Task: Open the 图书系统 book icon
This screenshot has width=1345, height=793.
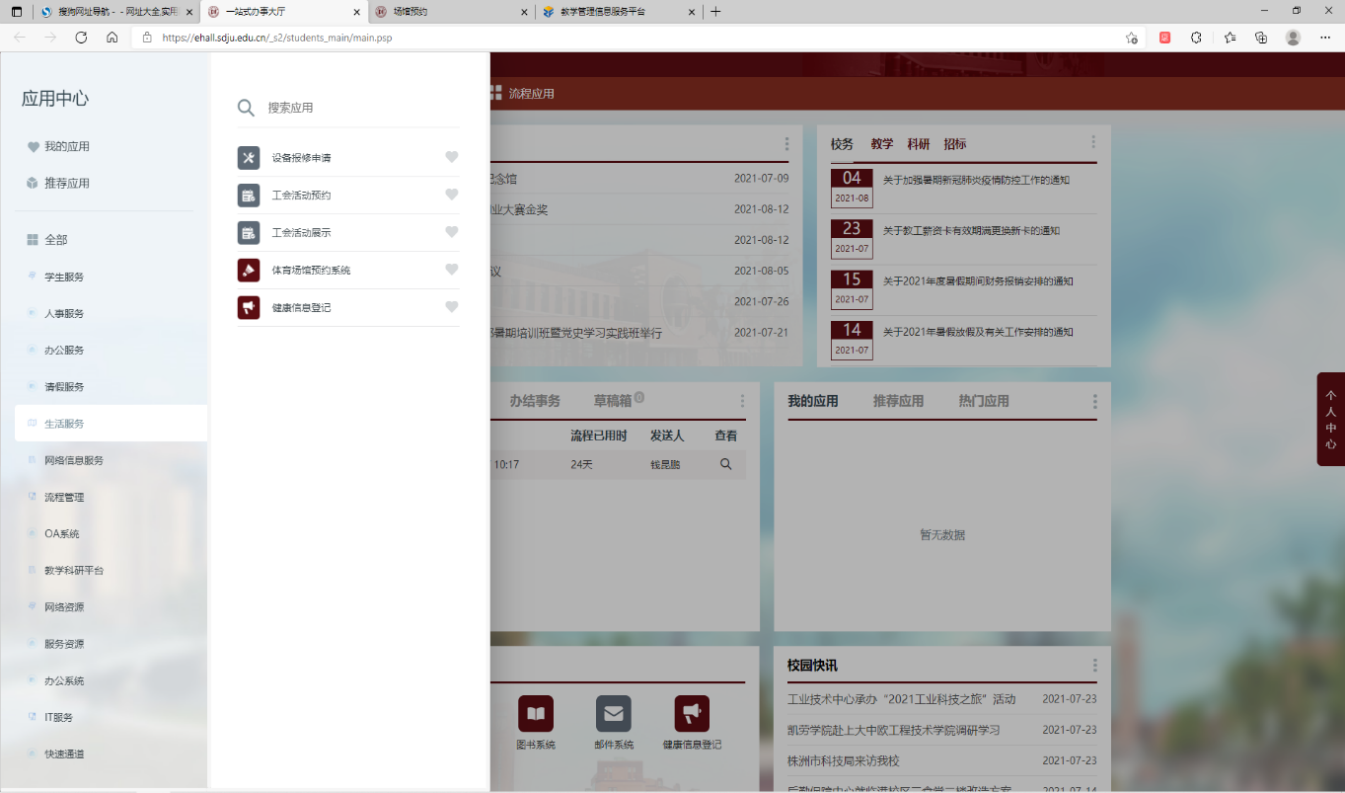Action: (x=535, y=714)
